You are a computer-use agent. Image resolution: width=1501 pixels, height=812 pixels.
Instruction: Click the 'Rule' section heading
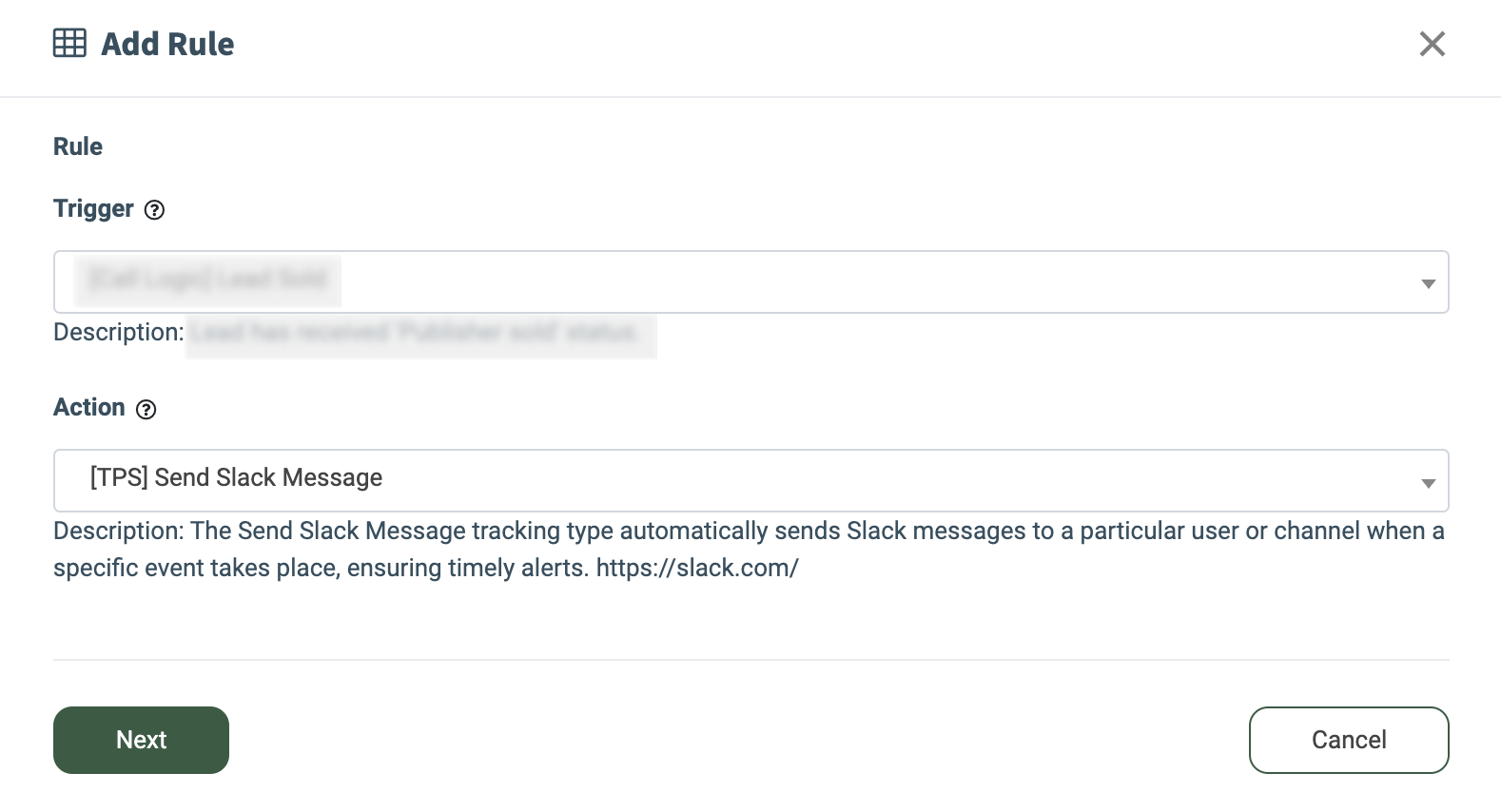(78, 146)
